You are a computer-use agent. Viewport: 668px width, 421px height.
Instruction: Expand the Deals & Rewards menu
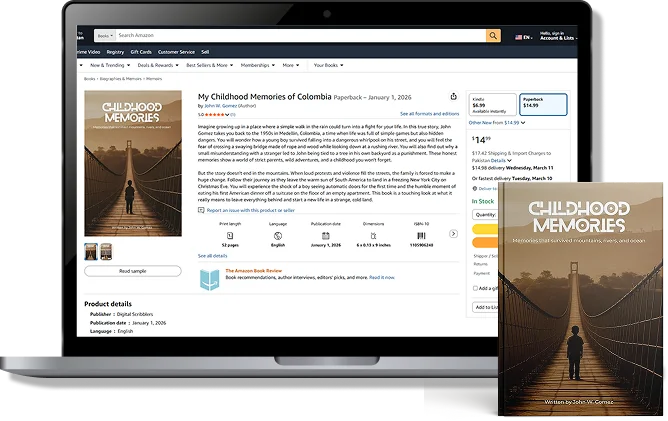coord(158,65)
